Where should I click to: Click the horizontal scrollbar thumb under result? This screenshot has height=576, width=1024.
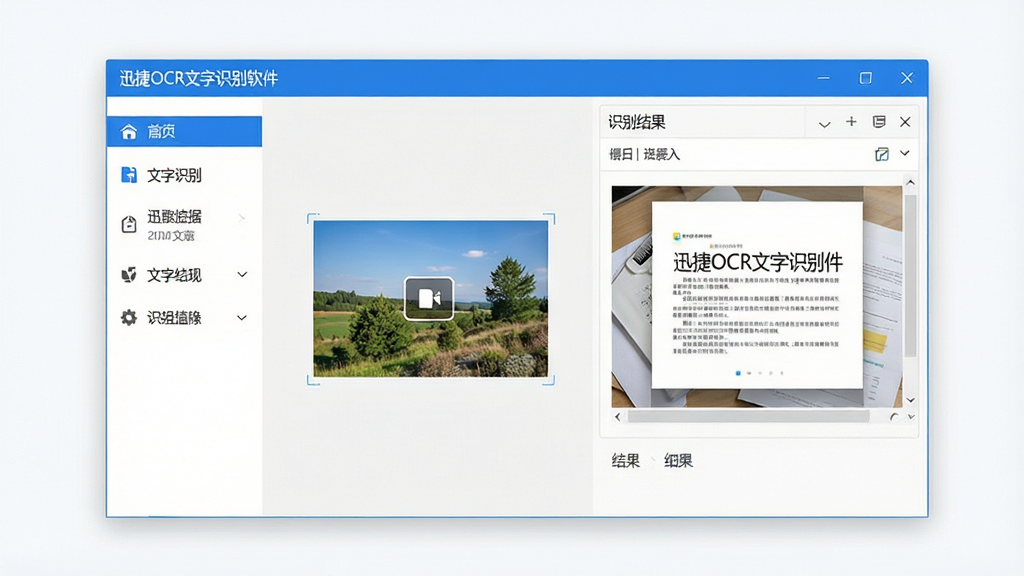point(748,417)
